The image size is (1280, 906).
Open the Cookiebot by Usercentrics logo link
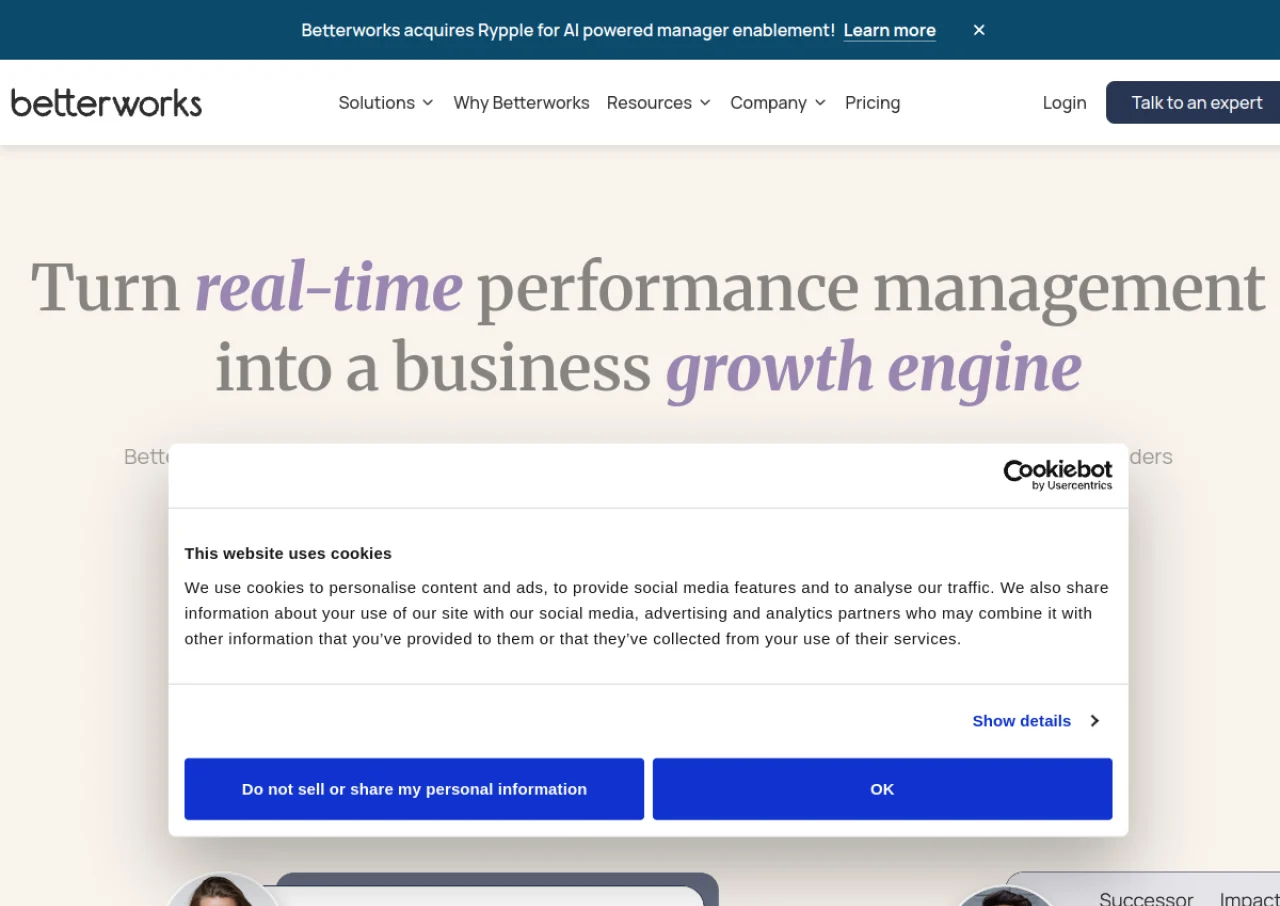pyautogui.click(x=1058, y=475)
